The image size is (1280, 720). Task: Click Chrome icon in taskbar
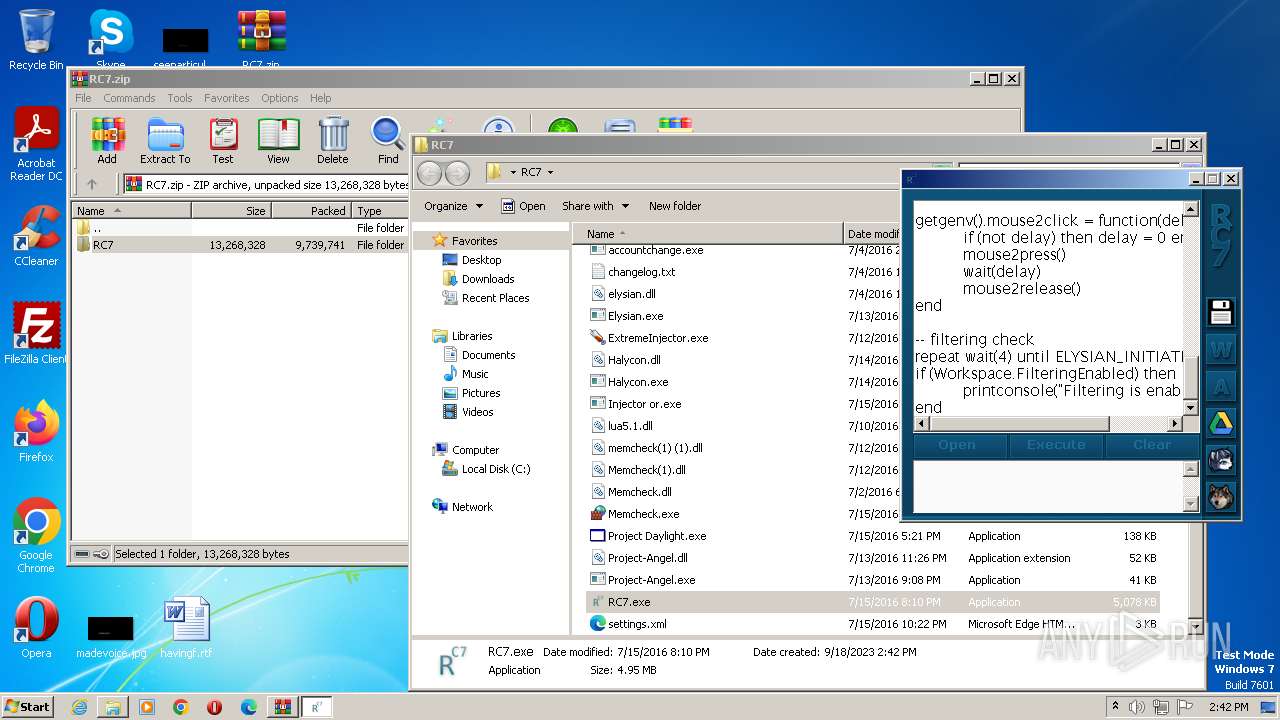click(x=180, y=707)
